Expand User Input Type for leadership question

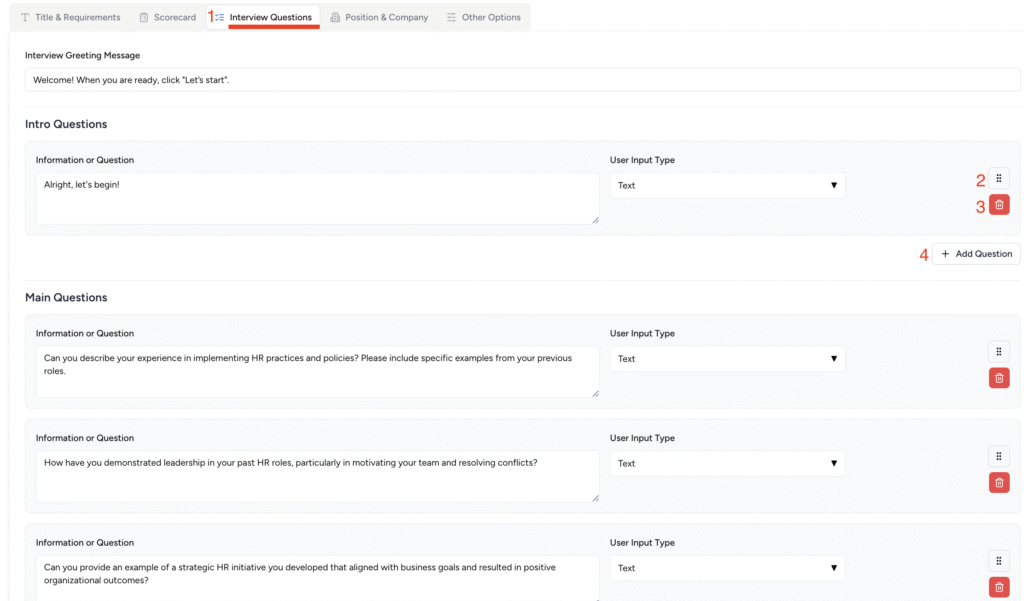tap(727, 464)
